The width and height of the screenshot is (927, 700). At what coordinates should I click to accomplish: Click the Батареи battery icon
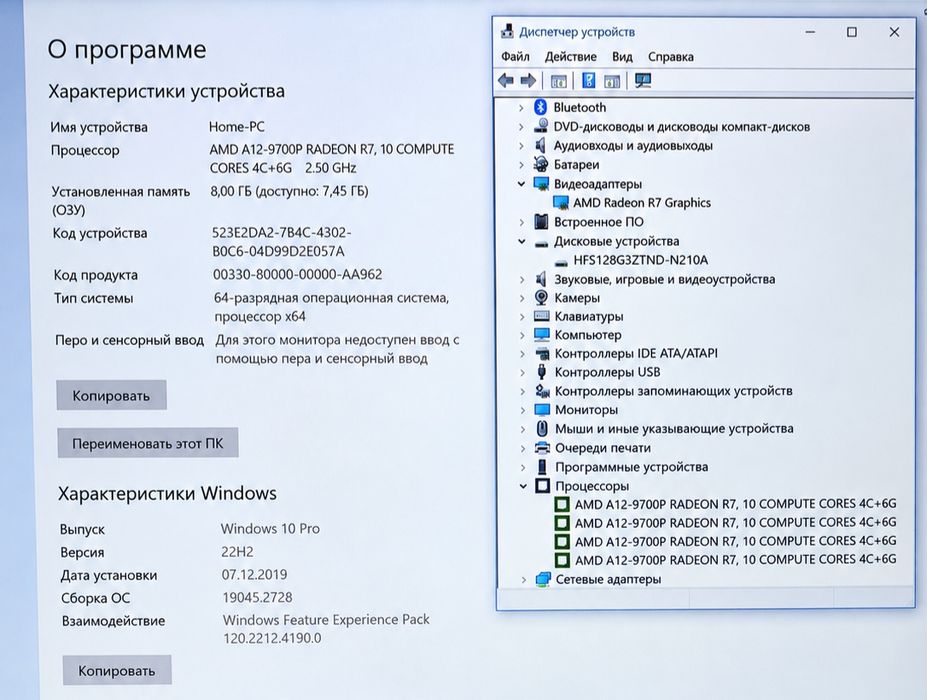click(540, 164)
